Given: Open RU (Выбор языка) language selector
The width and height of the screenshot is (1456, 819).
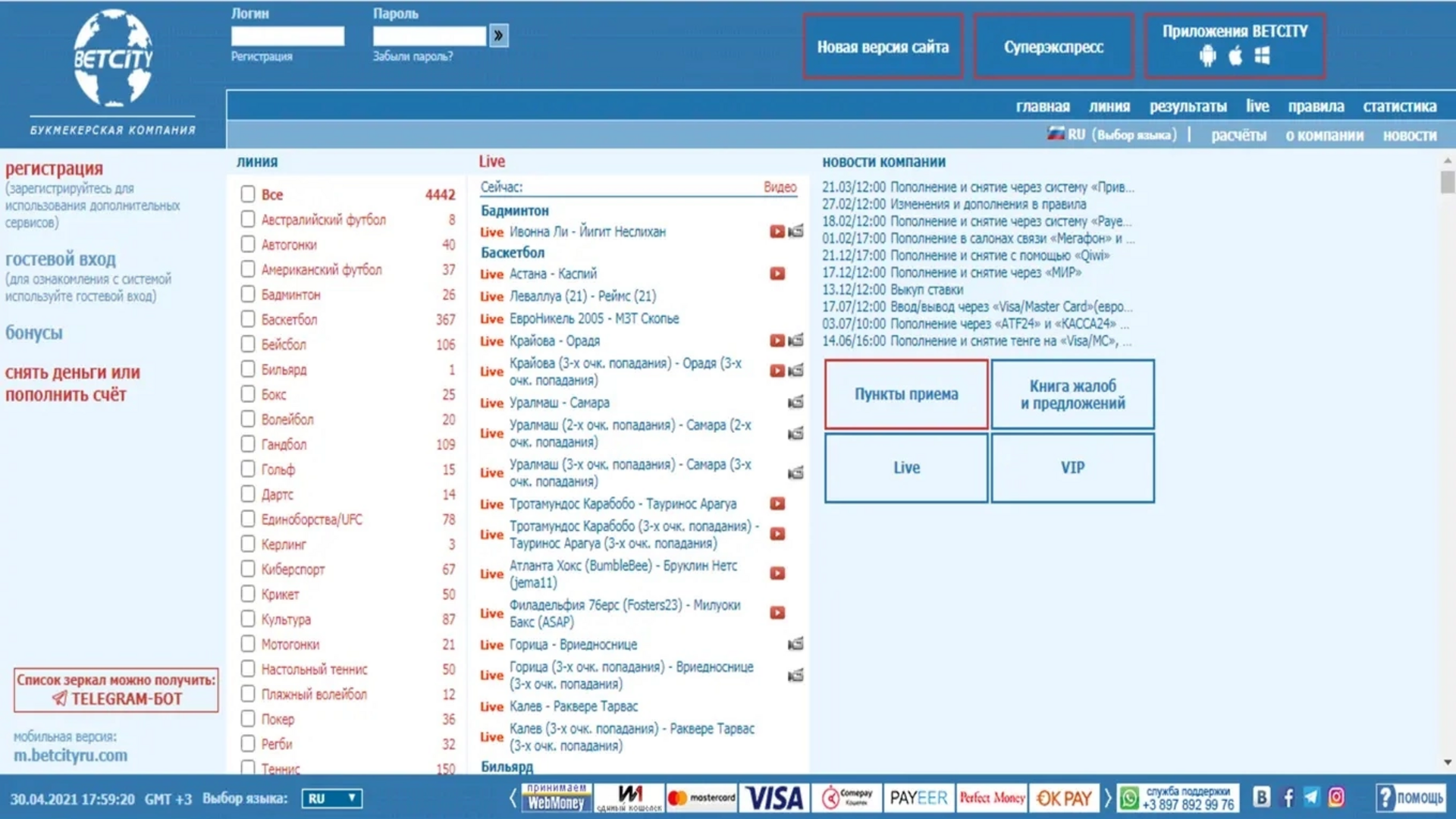Looking at the screenshot, I should click(1112, 135).
